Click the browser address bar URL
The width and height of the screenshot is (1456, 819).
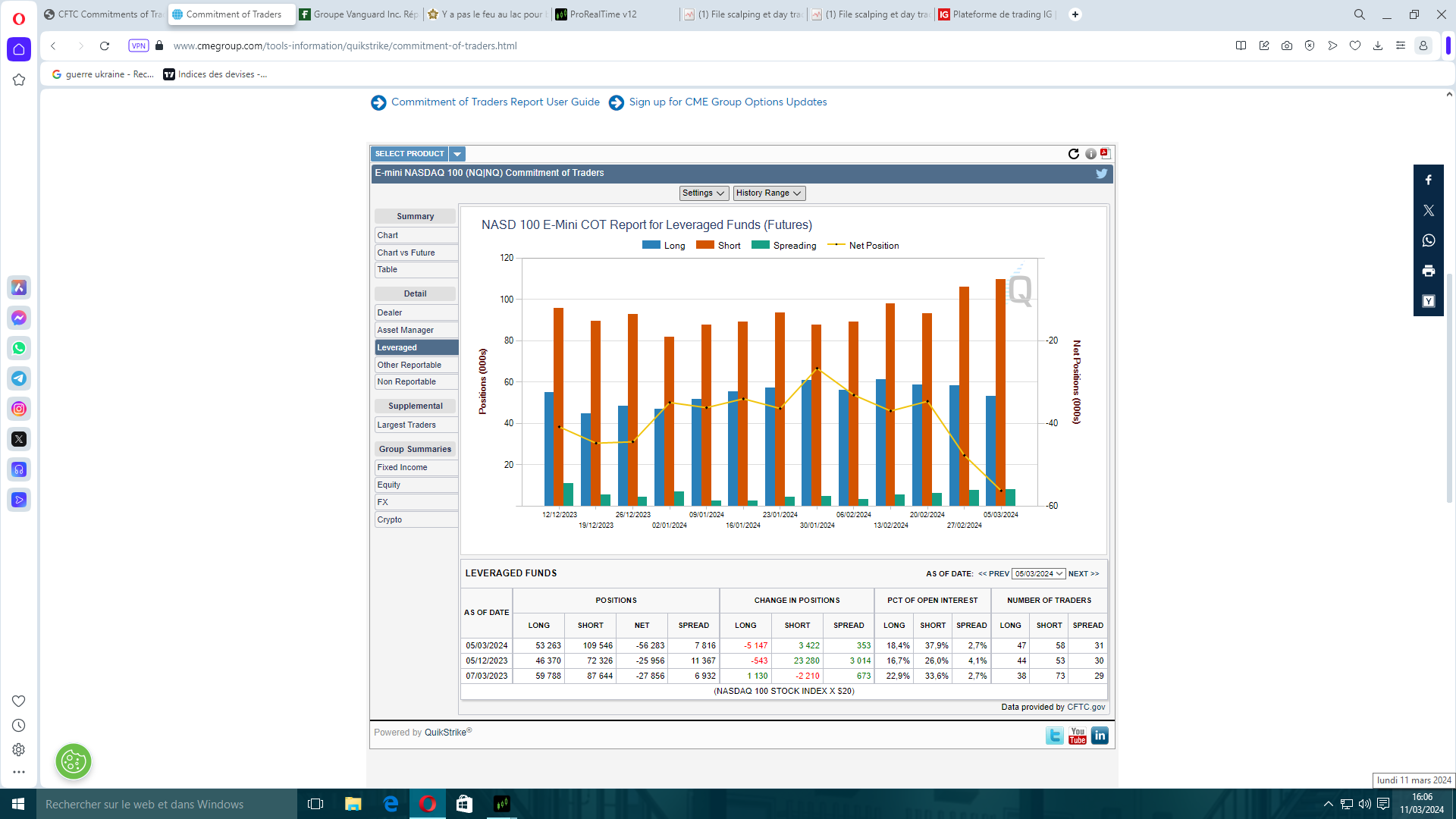(x=345, y=46)
